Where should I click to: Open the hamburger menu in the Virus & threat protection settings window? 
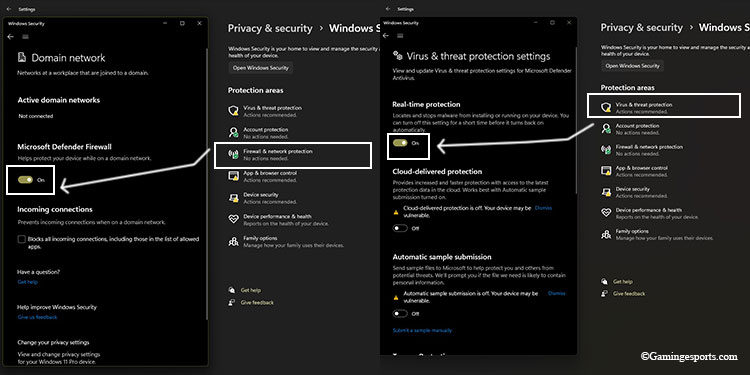(400, 35)
